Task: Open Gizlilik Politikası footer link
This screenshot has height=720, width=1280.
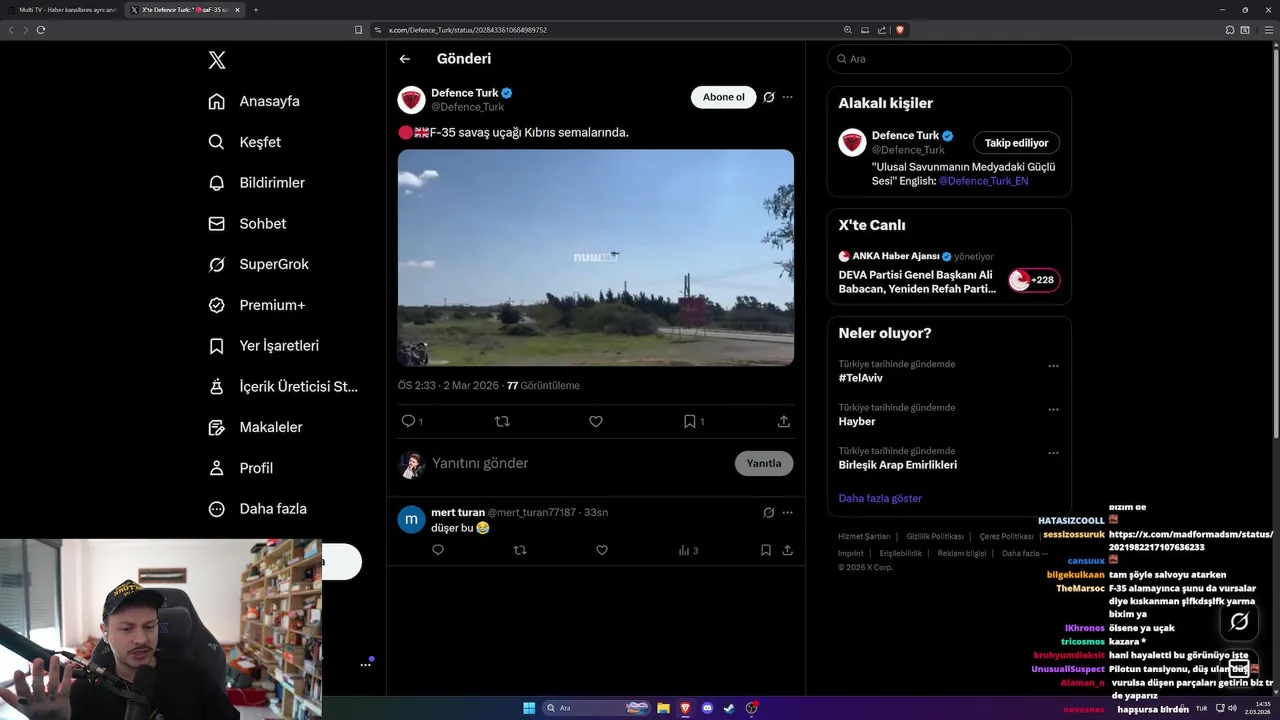Action: 935,537
